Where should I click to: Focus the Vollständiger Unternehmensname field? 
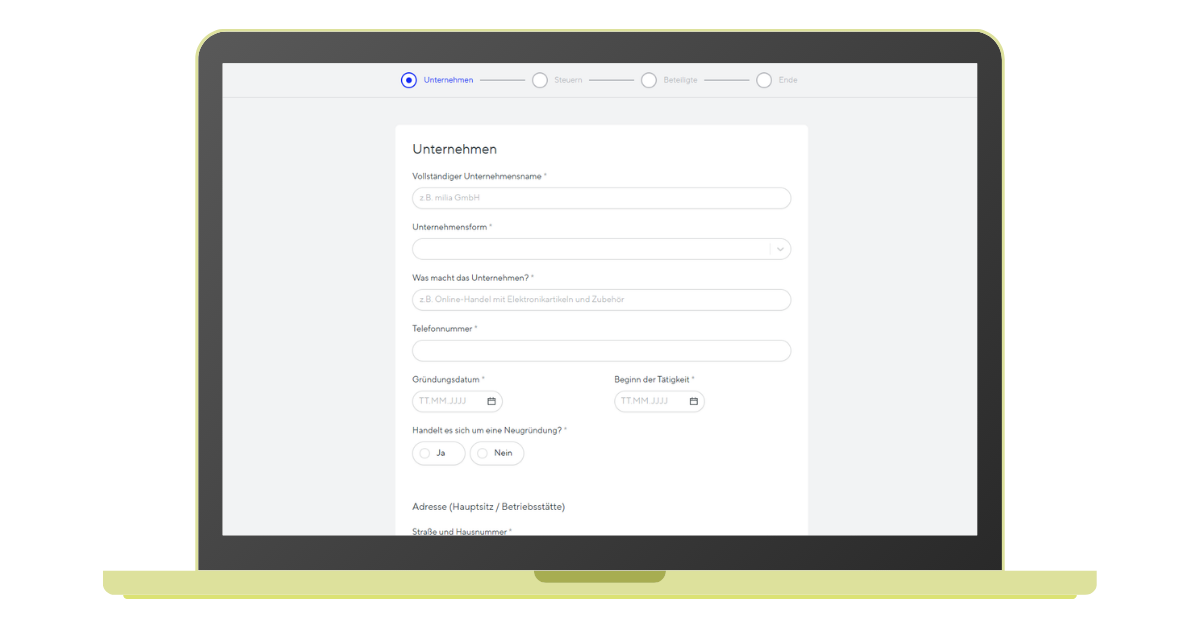coord(601,198)
